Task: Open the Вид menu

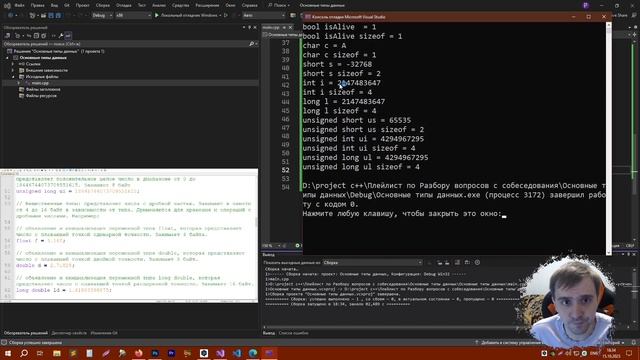Action: click(54, 5)
